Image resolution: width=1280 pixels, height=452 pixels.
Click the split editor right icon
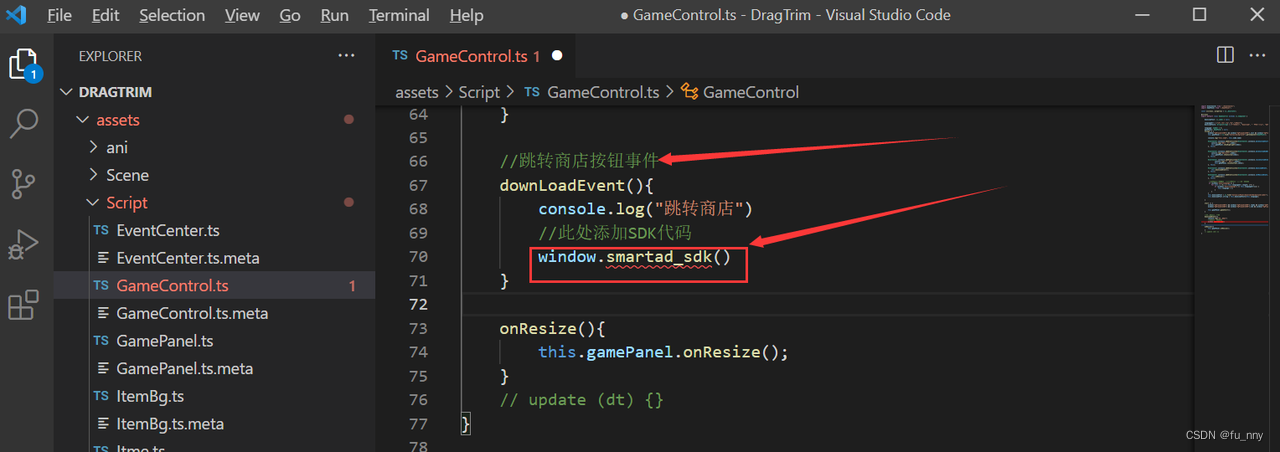(x=1225, y=56)
